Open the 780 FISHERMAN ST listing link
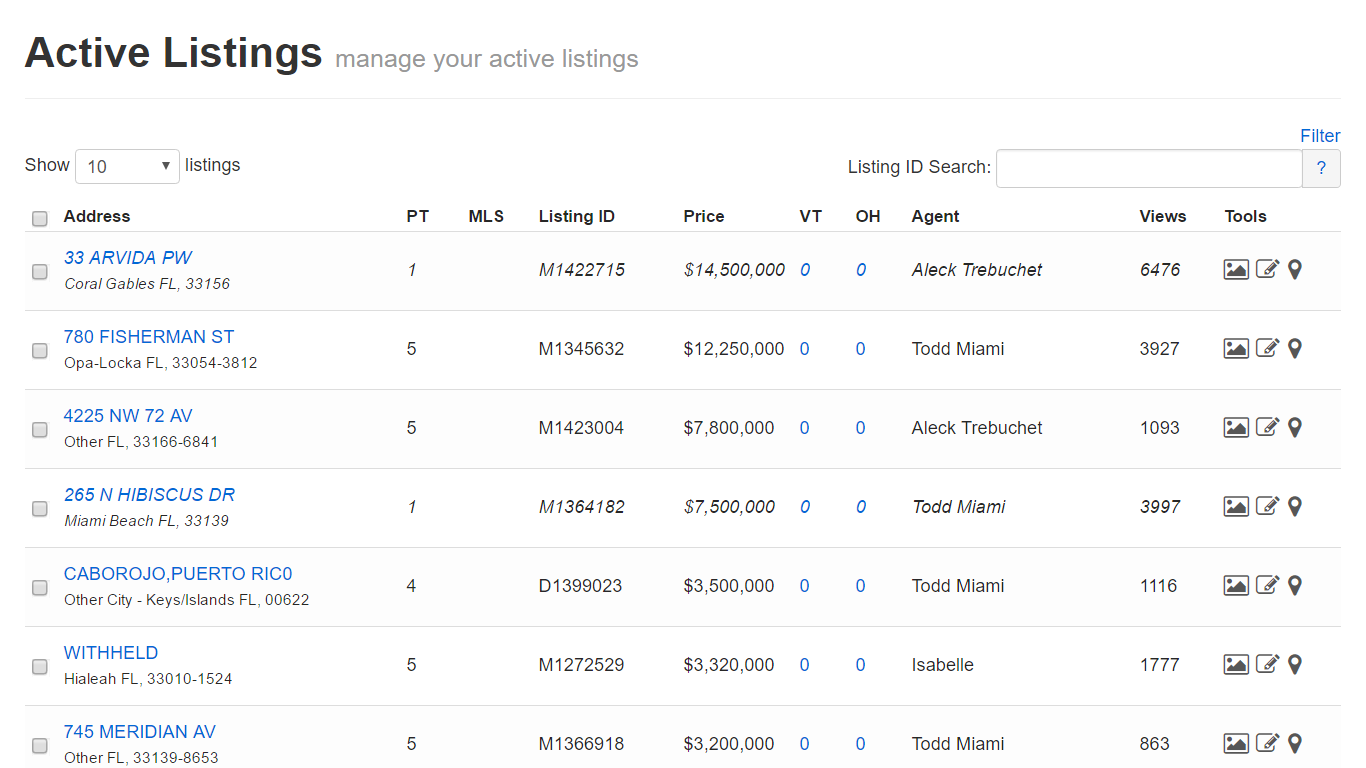Viewport: 1366px width, 768px height. tap(149, 337)
